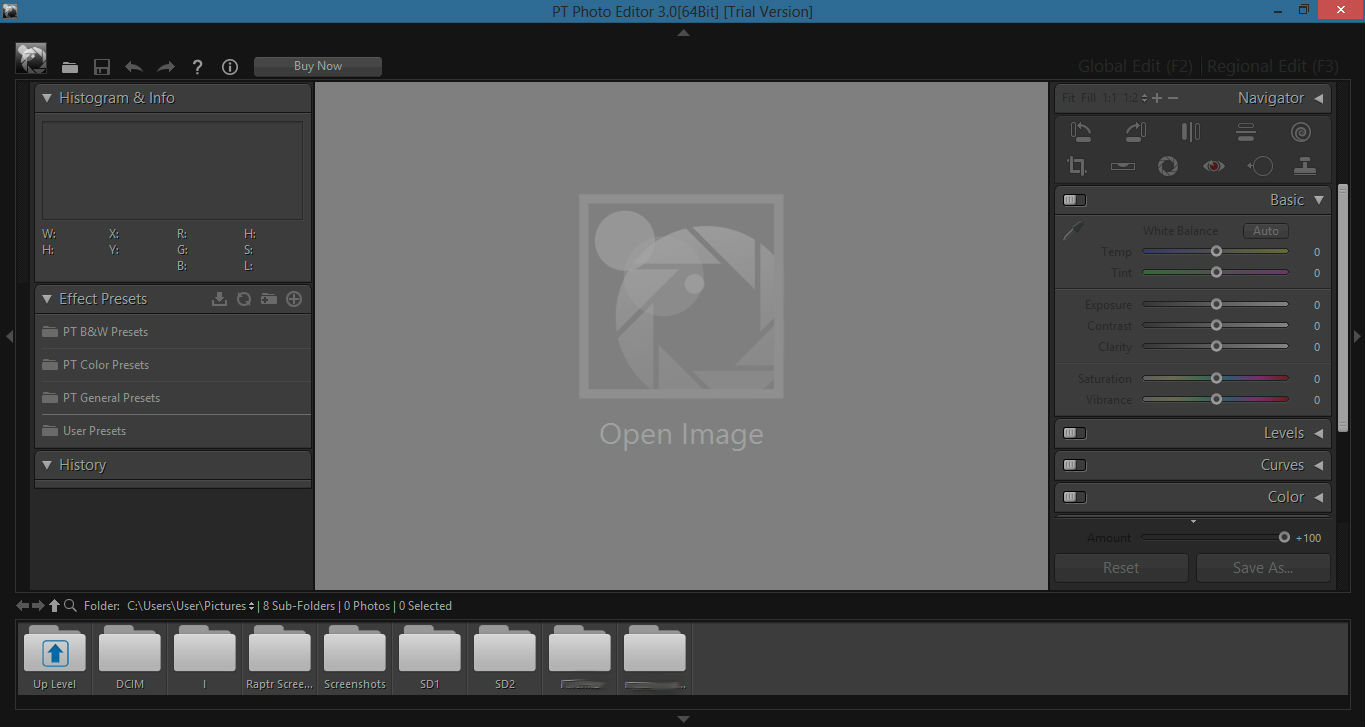
Task: Toggle the Color panel switch
Action: click(1074, 497)
